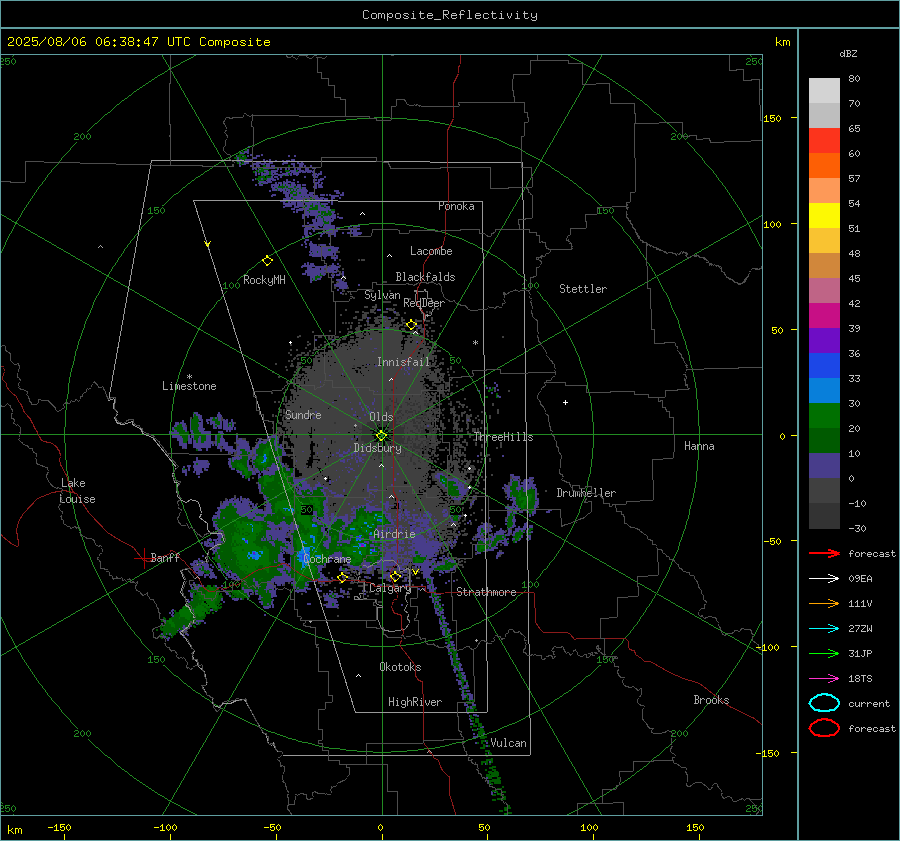Click the dBZ legend heading

848,53
